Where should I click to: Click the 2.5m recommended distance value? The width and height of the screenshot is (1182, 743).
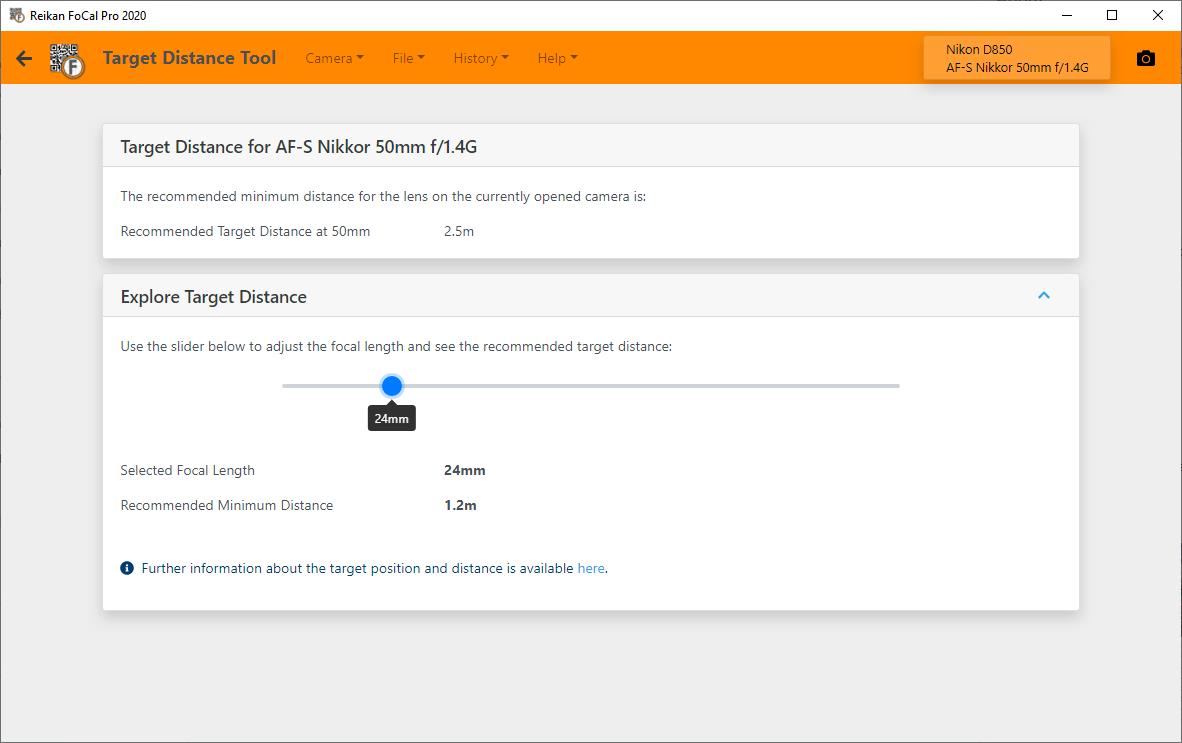tap(458, 231)
